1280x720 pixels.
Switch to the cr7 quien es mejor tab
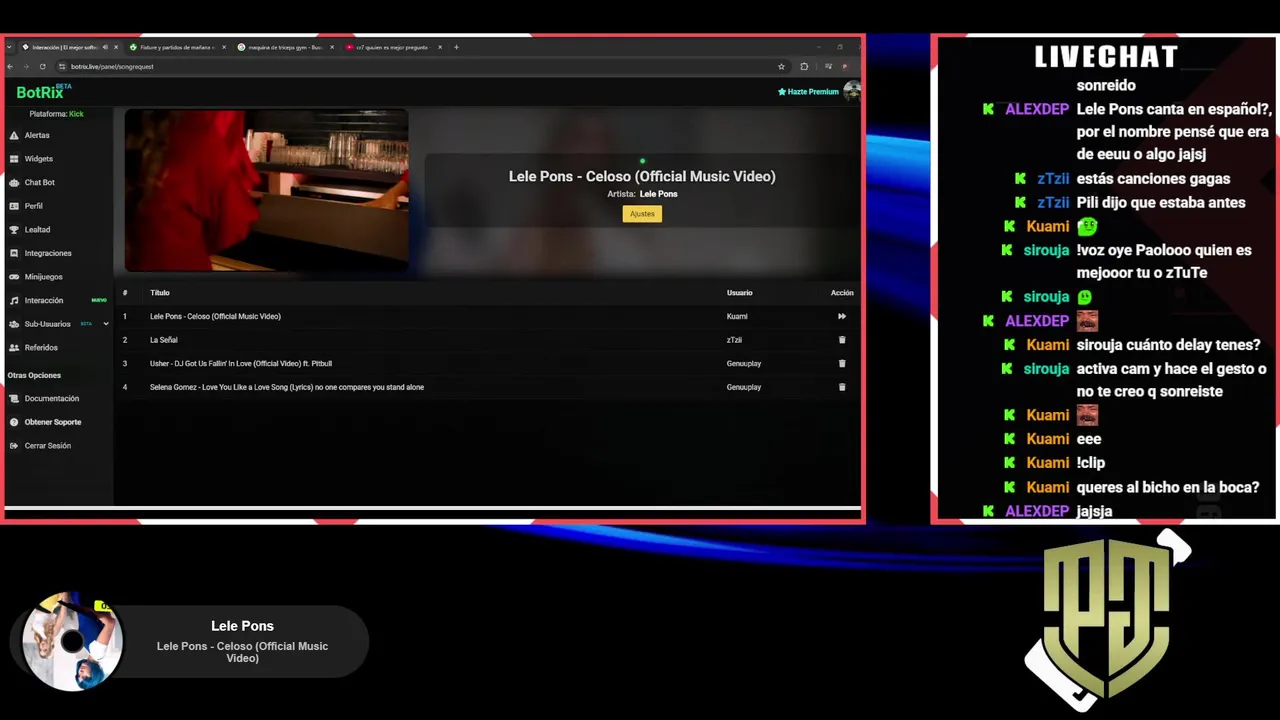coord(392,47)
